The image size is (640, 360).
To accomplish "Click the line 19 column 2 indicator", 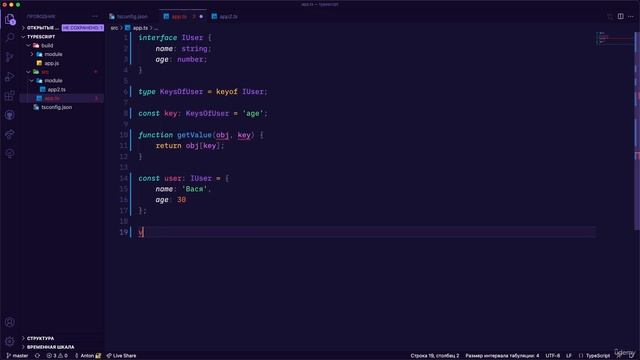I will (435, 356).
